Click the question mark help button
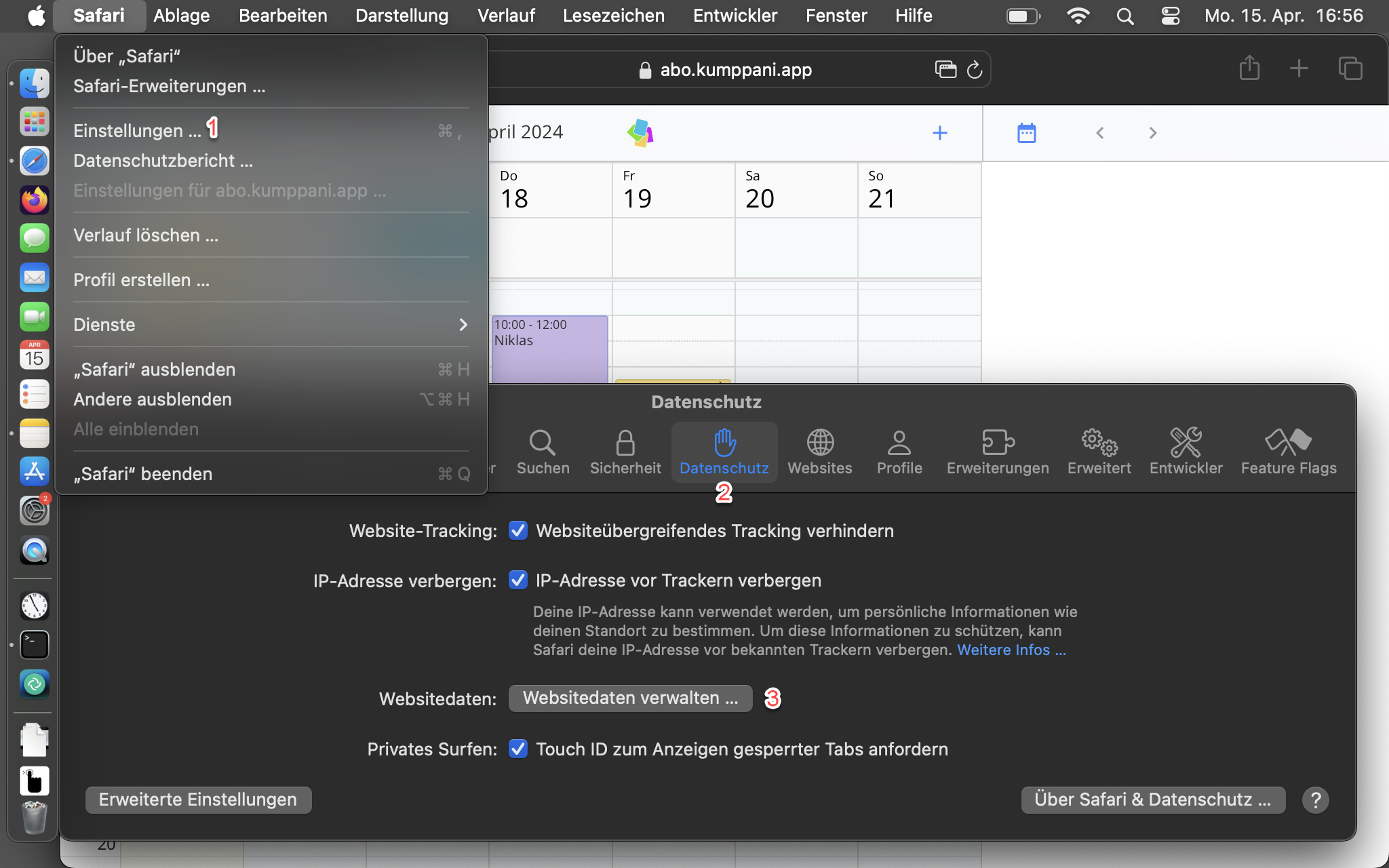 [1315, 800]
